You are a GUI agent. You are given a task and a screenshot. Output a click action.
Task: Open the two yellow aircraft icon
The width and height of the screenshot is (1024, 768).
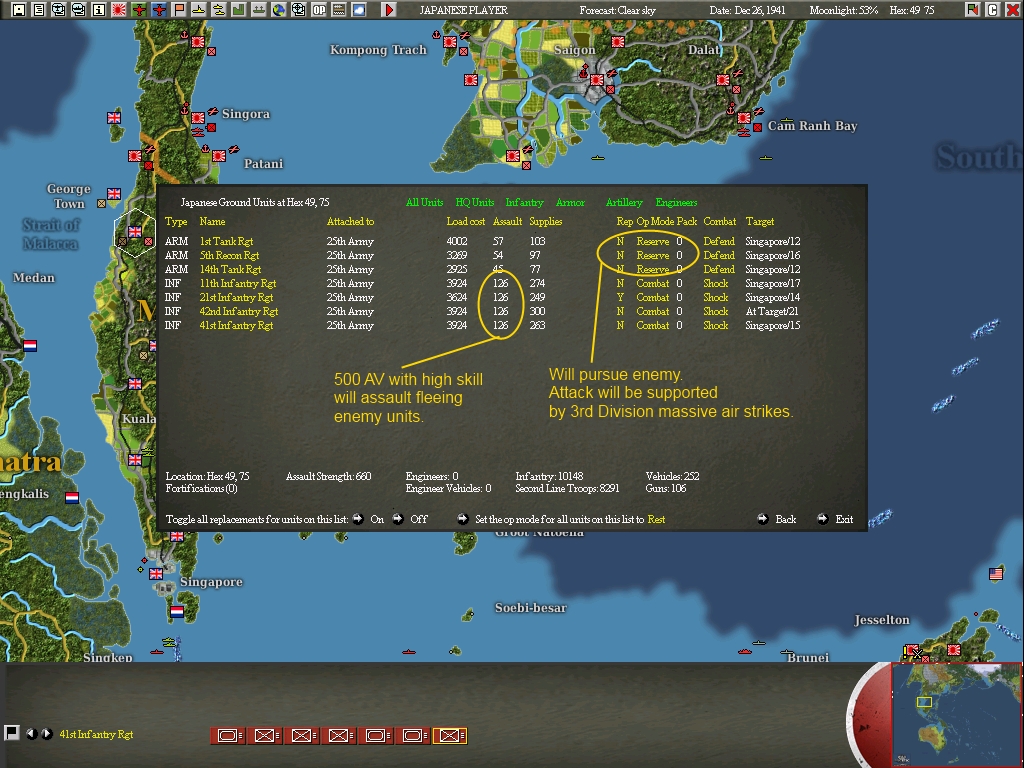[x=219, y=10]
